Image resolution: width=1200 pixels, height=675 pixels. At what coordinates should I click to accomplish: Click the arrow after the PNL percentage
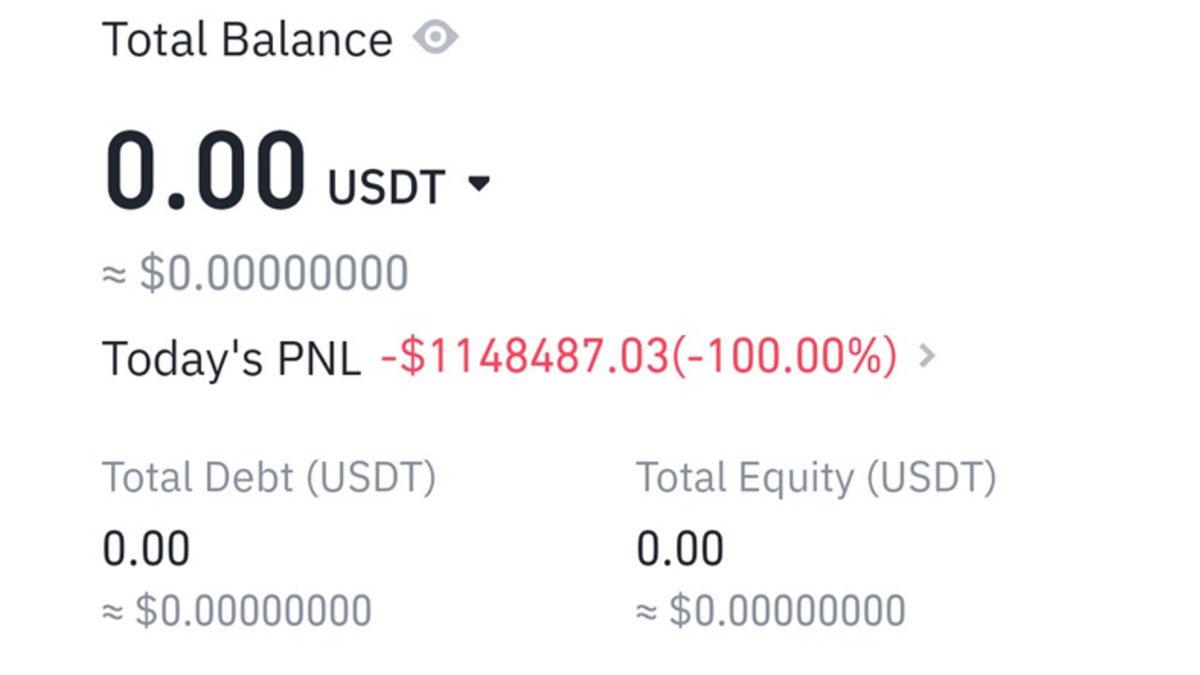925,357
